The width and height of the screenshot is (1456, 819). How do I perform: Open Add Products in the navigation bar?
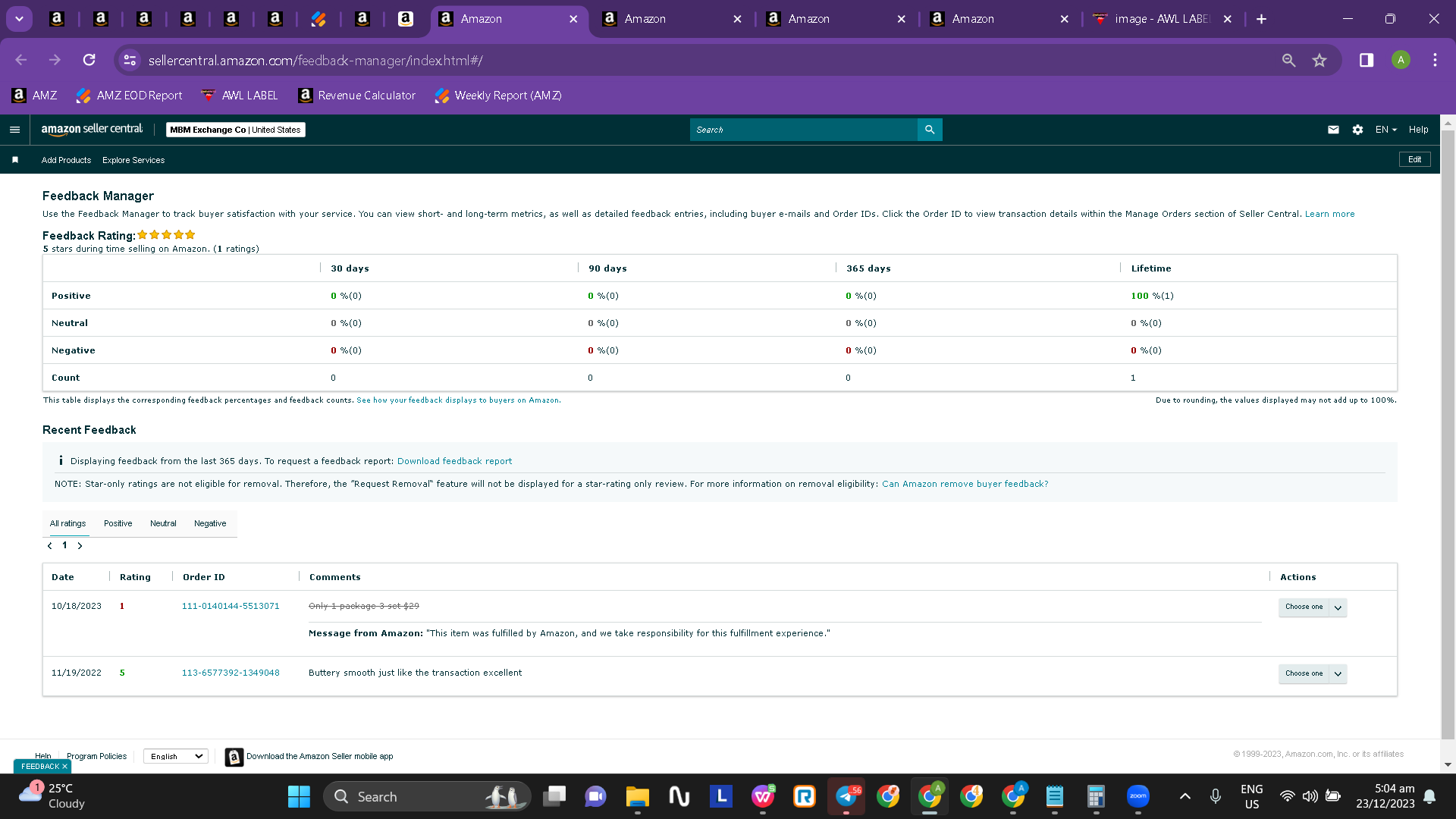tap(66, 160)
